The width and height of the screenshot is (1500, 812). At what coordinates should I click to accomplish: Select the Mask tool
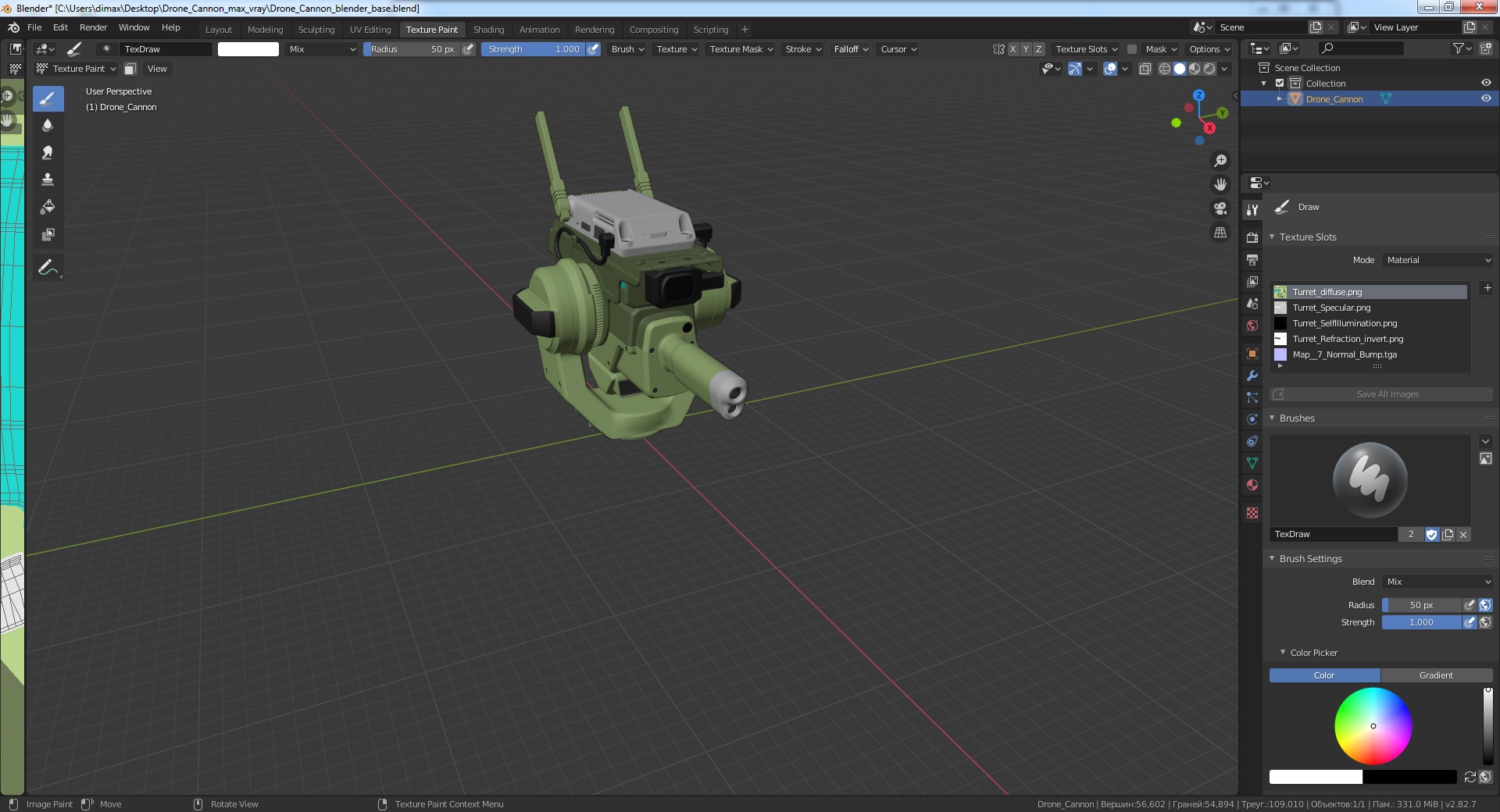click(48, 234)
